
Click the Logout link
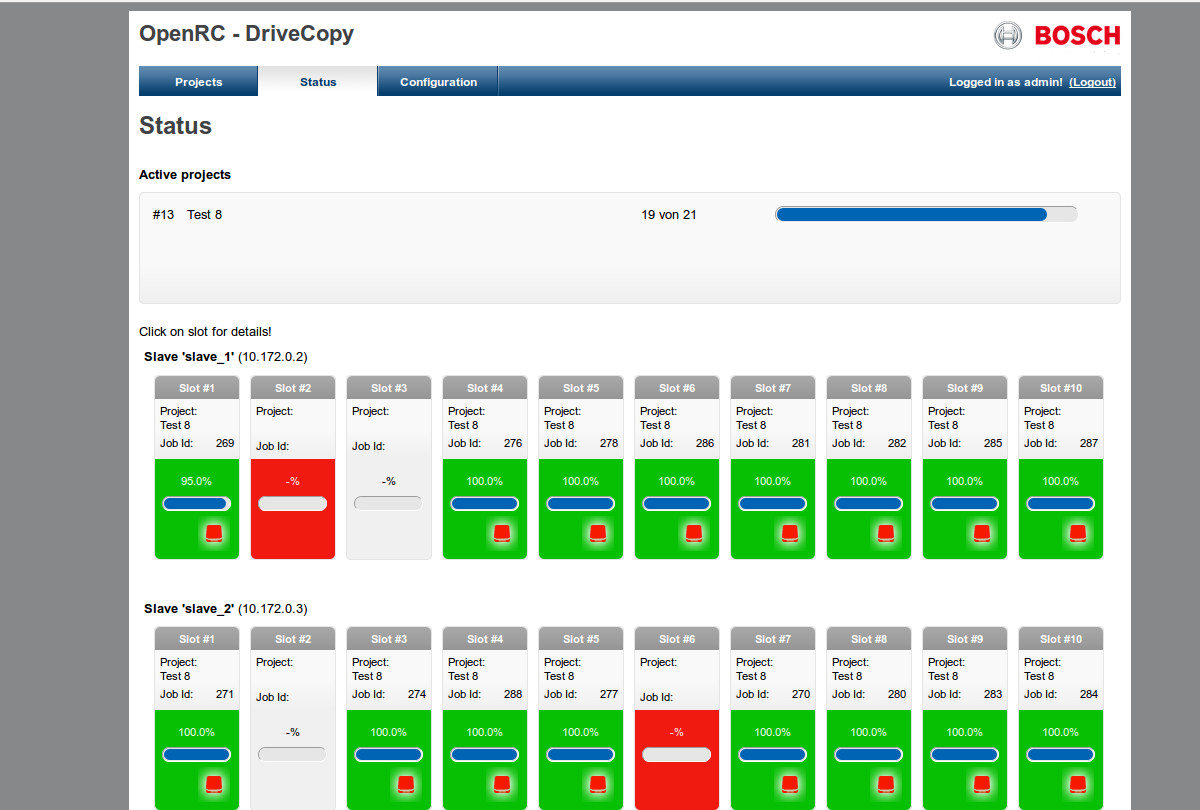coord(1092,82)
